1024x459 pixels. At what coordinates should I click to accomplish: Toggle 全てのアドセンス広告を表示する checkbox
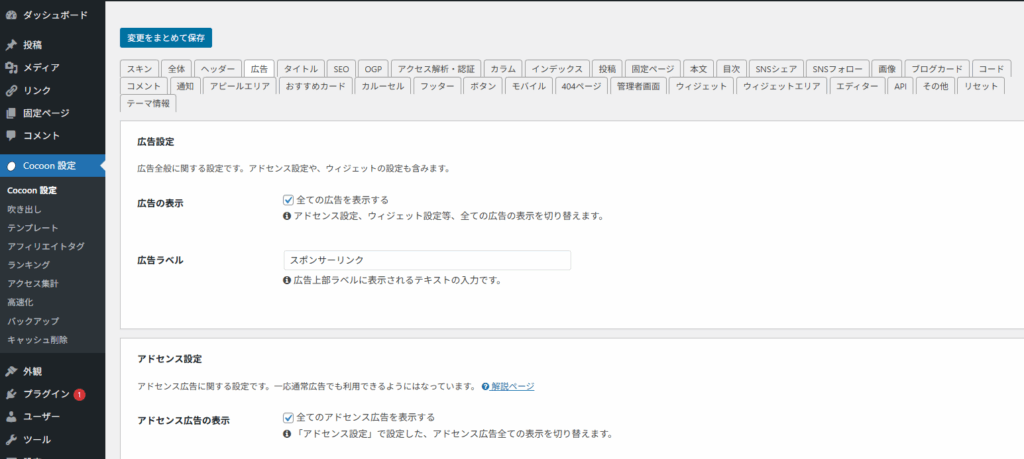[x=289, y=417]
